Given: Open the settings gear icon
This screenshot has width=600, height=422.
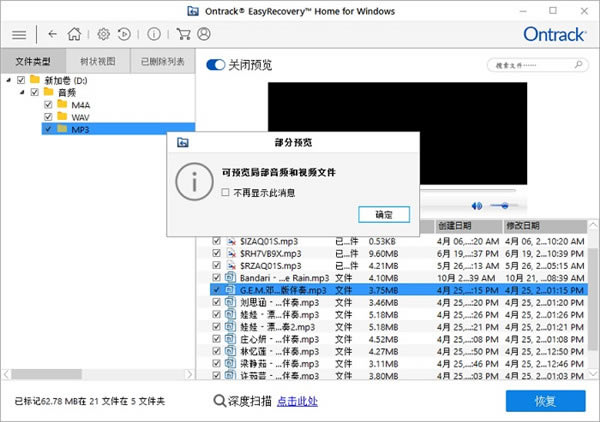Looking at the screenshot, I should click(x=103, y=34).
